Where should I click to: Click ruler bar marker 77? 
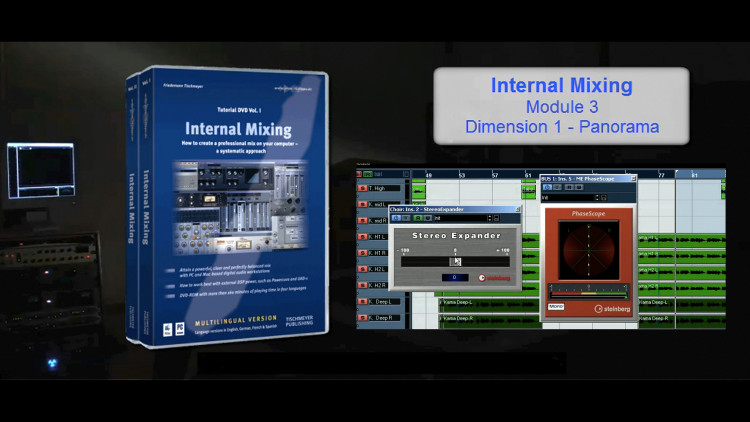662,176
